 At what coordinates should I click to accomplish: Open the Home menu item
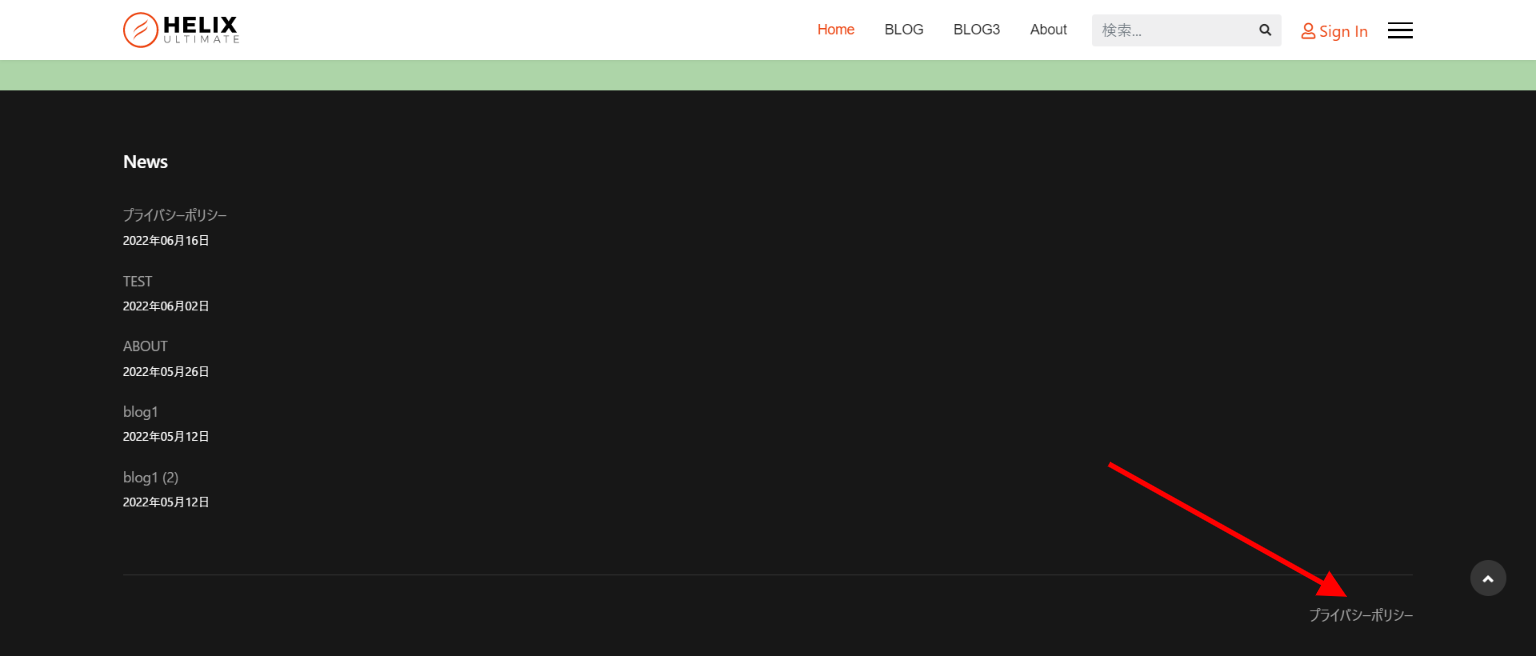(835, 30)
